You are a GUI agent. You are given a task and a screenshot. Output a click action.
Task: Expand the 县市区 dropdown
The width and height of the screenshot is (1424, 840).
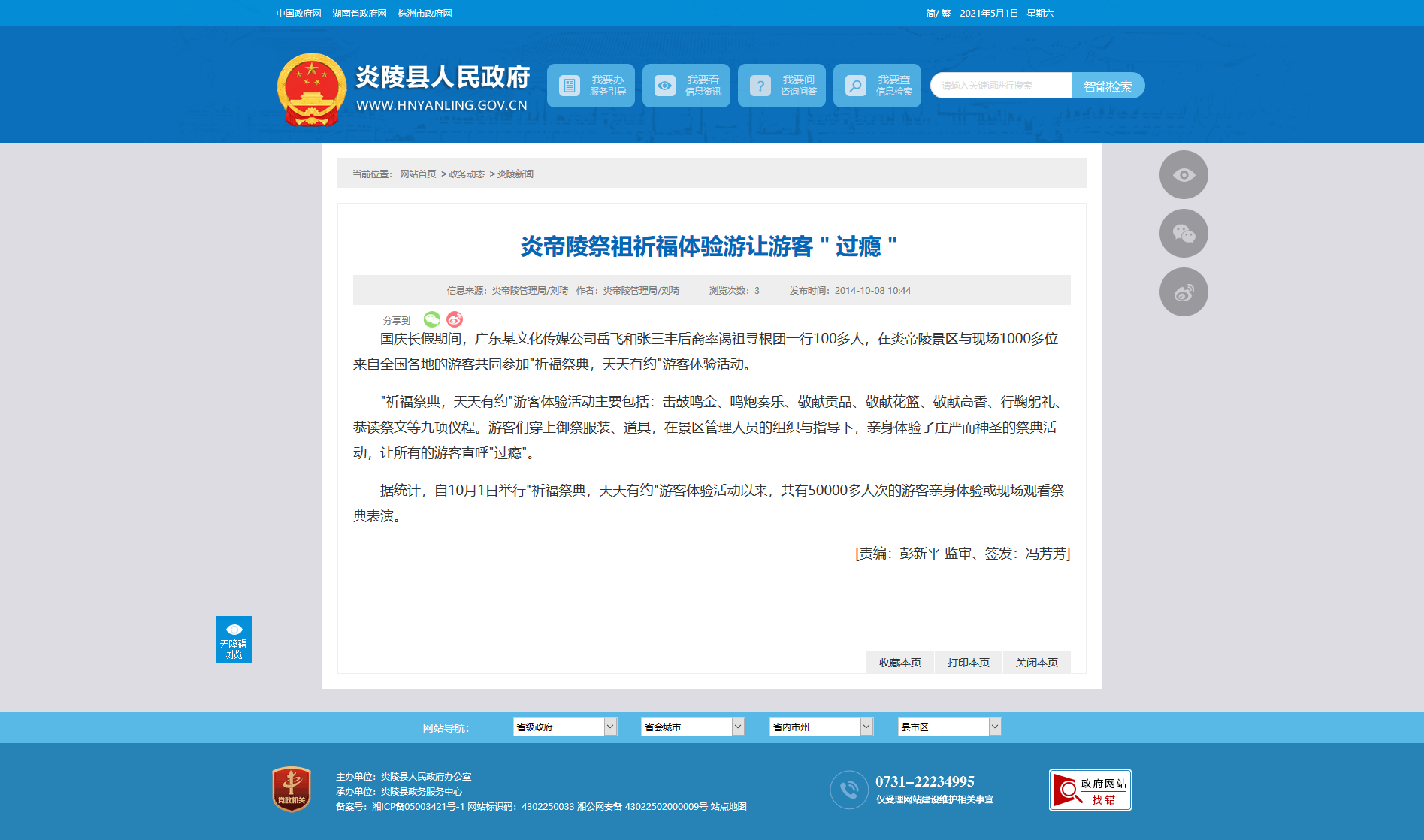point(950,727)
